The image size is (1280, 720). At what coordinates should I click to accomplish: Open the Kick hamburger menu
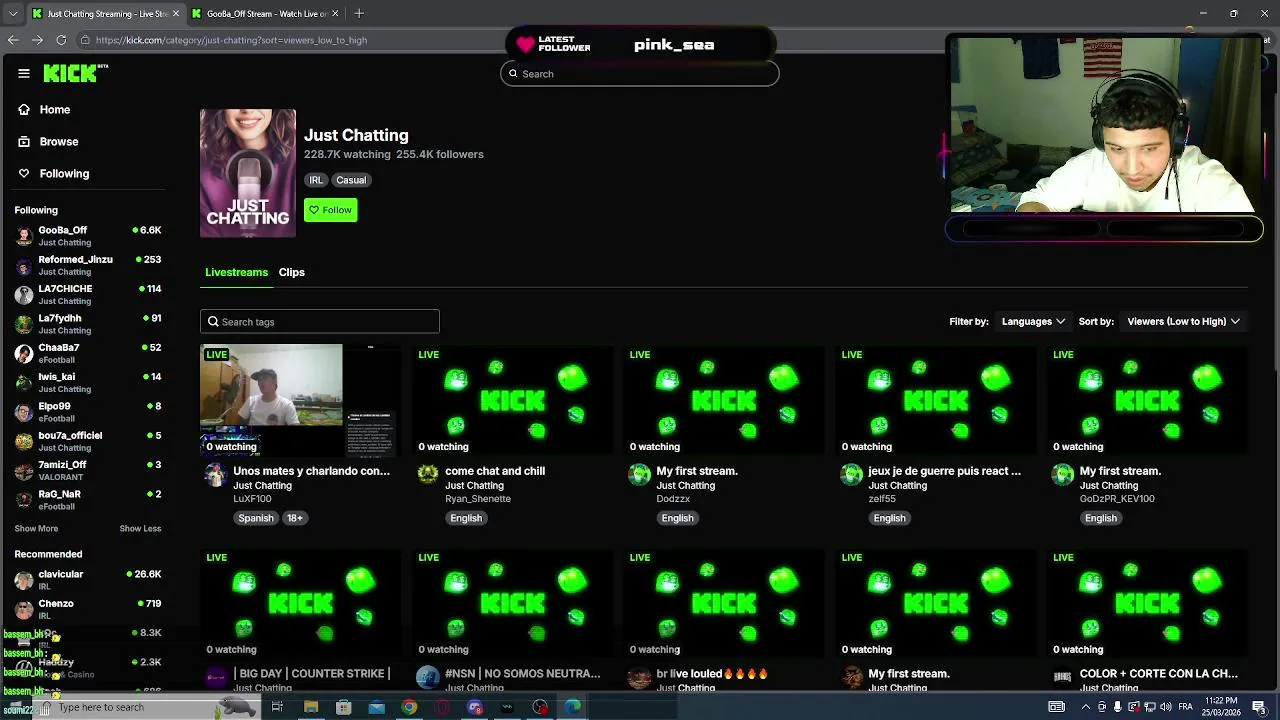(24, 73)
